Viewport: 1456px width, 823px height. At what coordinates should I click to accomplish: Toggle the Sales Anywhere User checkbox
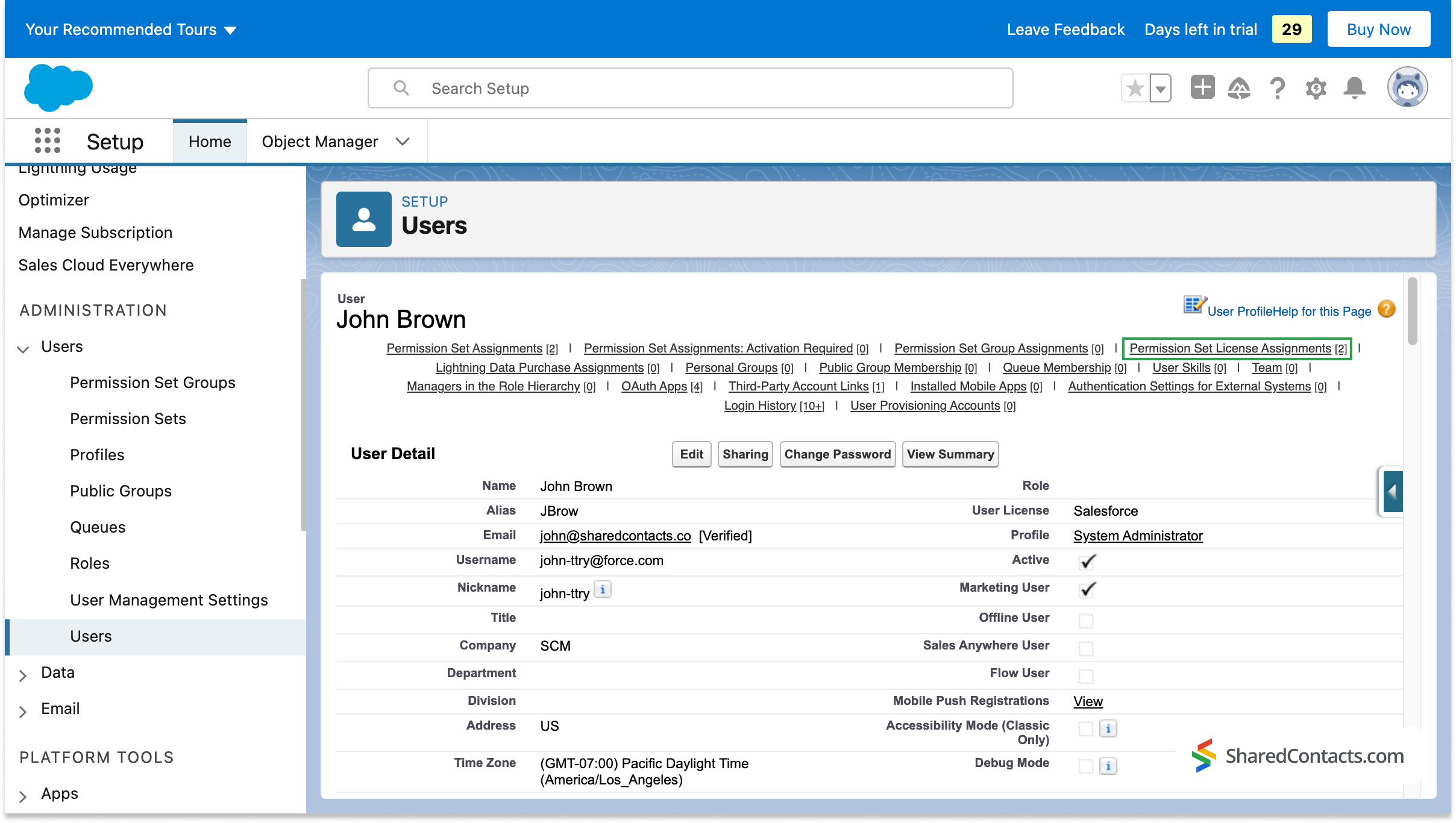[1085, 648]
